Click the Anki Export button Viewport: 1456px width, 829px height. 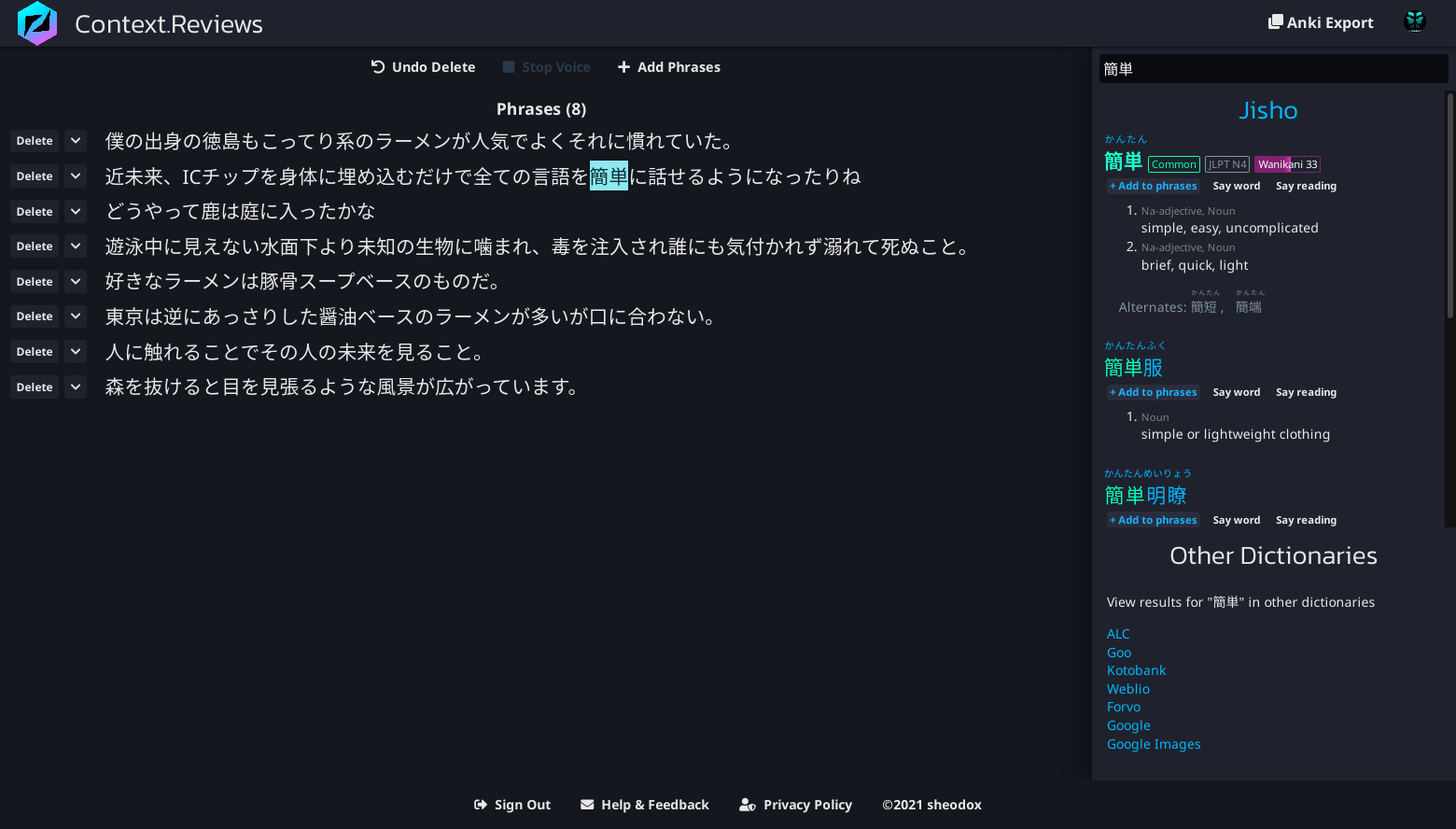coord(1321,22)
